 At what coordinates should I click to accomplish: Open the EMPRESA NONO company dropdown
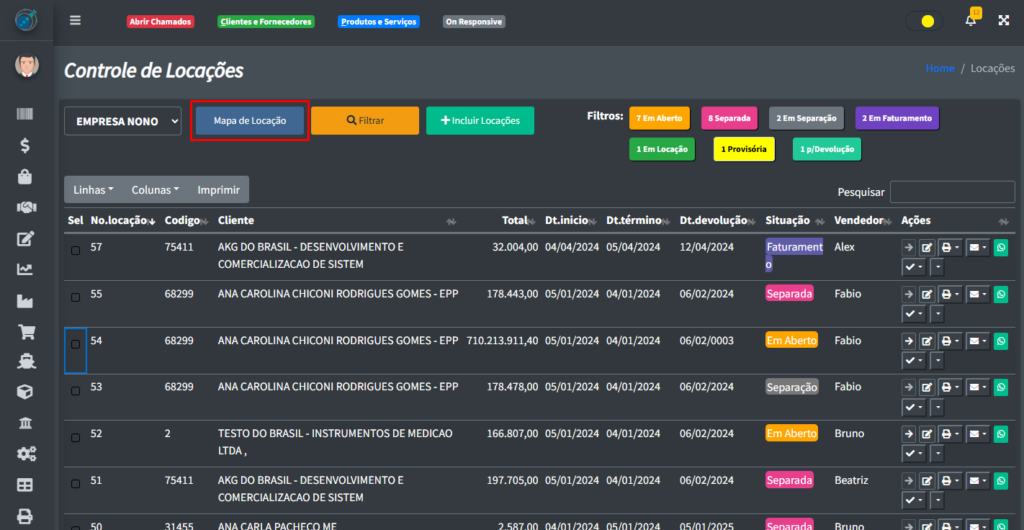tap(123, 121)
